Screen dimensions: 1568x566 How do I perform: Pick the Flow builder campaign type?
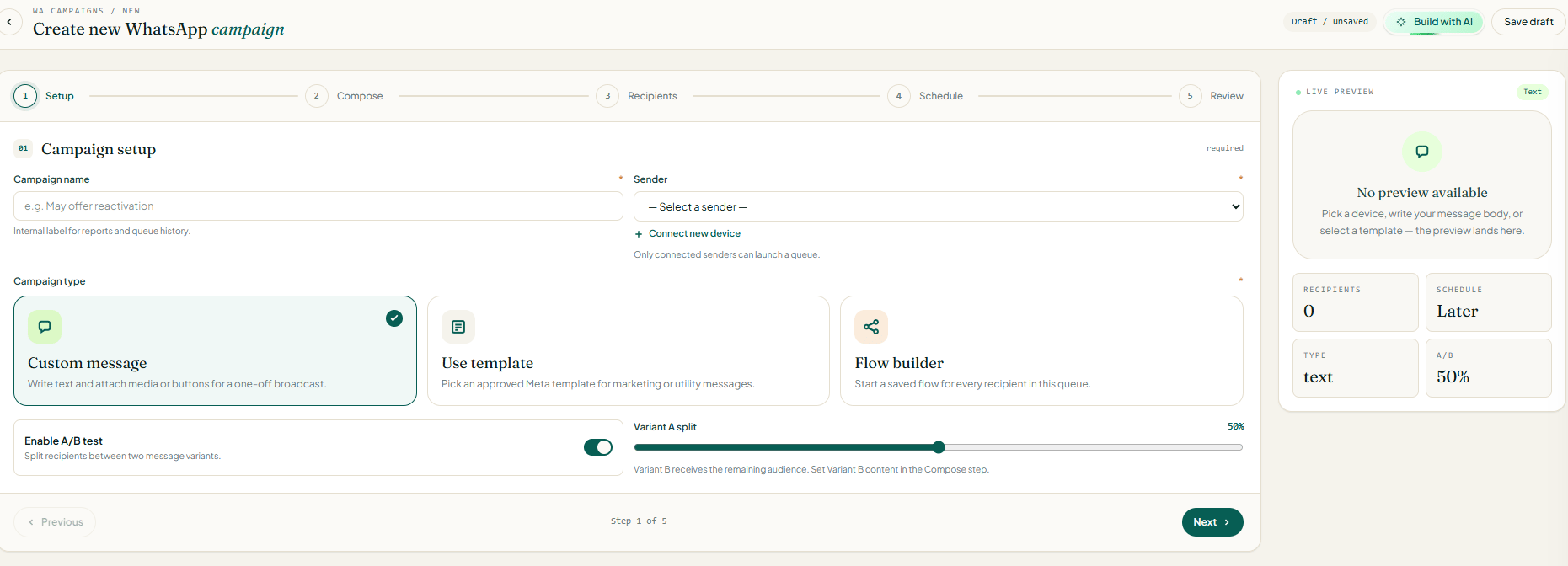coord(1041,350)
